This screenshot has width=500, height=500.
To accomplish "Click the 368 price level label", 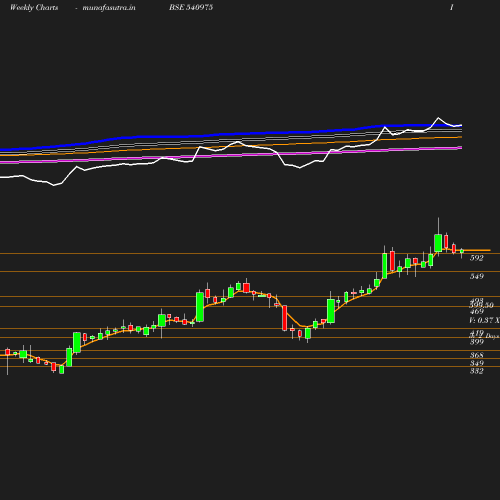I will [477, 355].
